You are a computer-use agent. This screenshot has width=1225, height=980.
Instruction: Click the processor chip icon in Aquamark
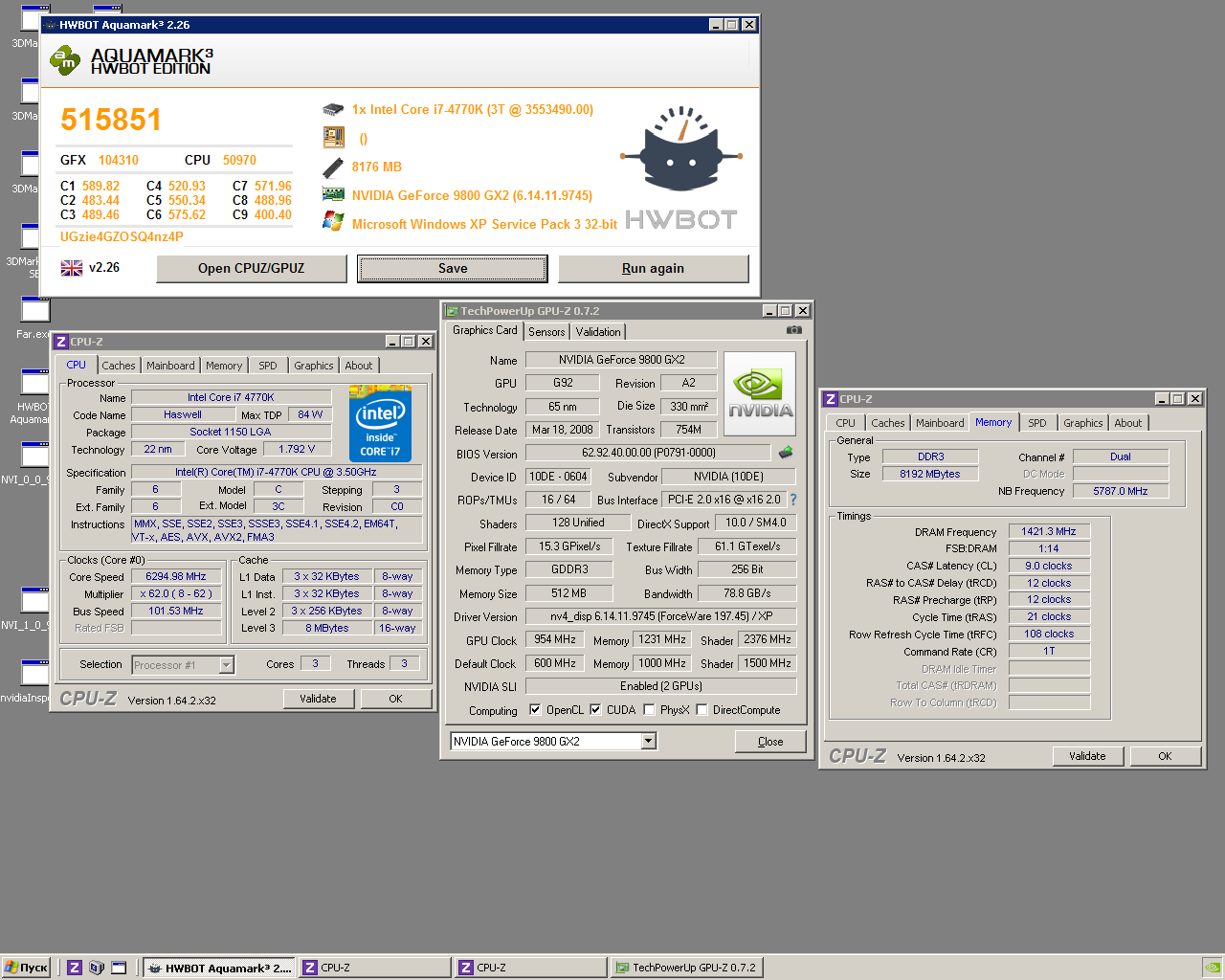(x=333, y=109)
